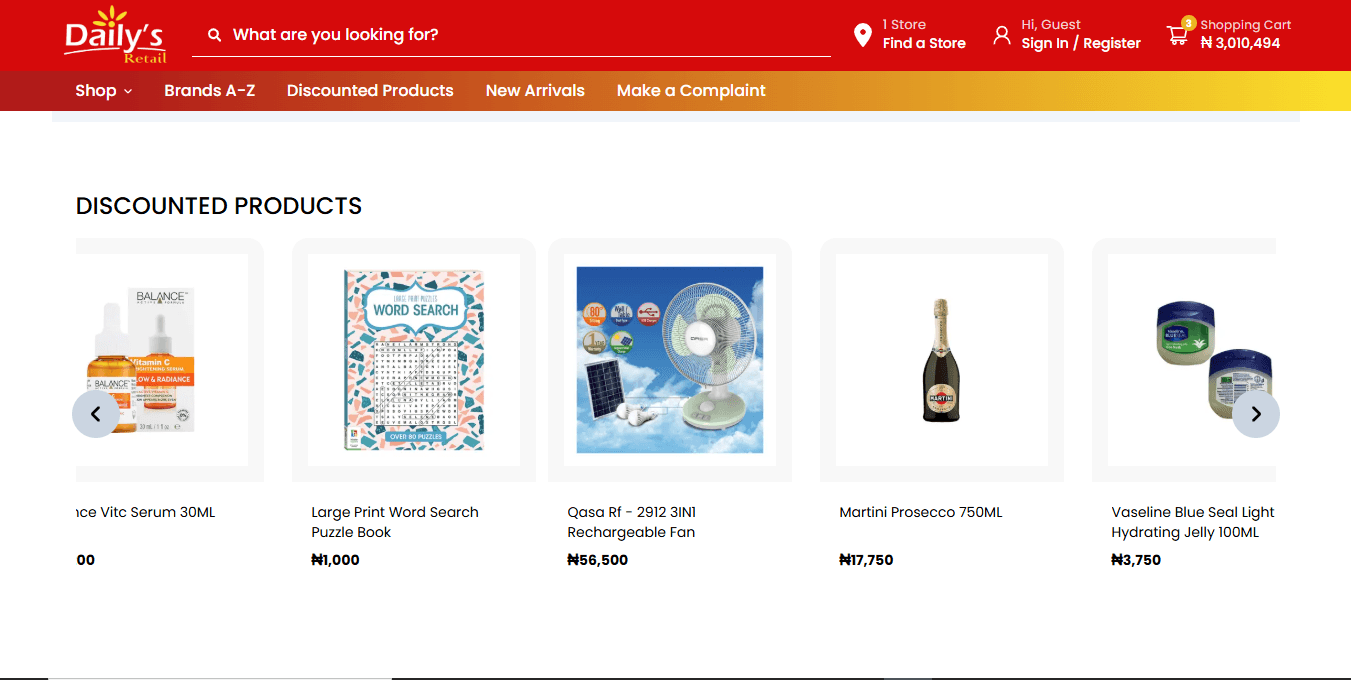1351x680 pixels.
Task: Click the cart item count badge
Action: pos(1189,22)
